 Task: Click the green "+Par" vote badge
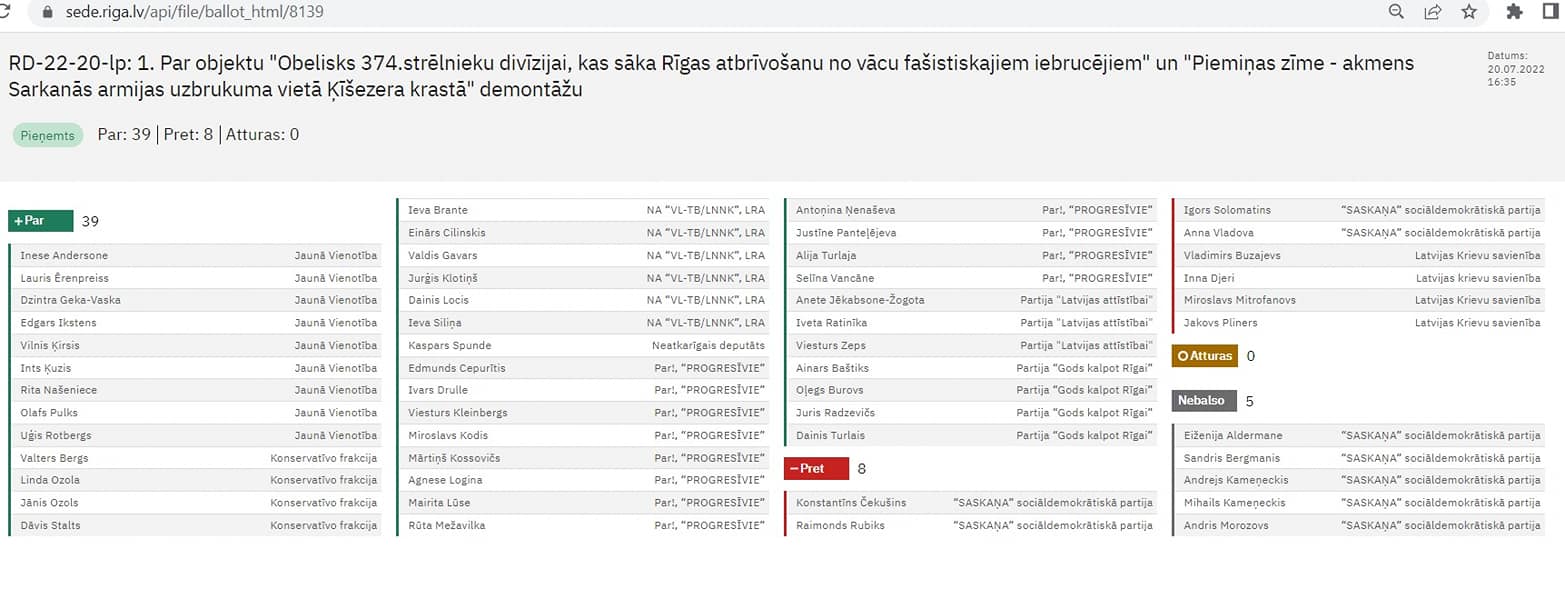pyautogui.click(x=41, y=221)
